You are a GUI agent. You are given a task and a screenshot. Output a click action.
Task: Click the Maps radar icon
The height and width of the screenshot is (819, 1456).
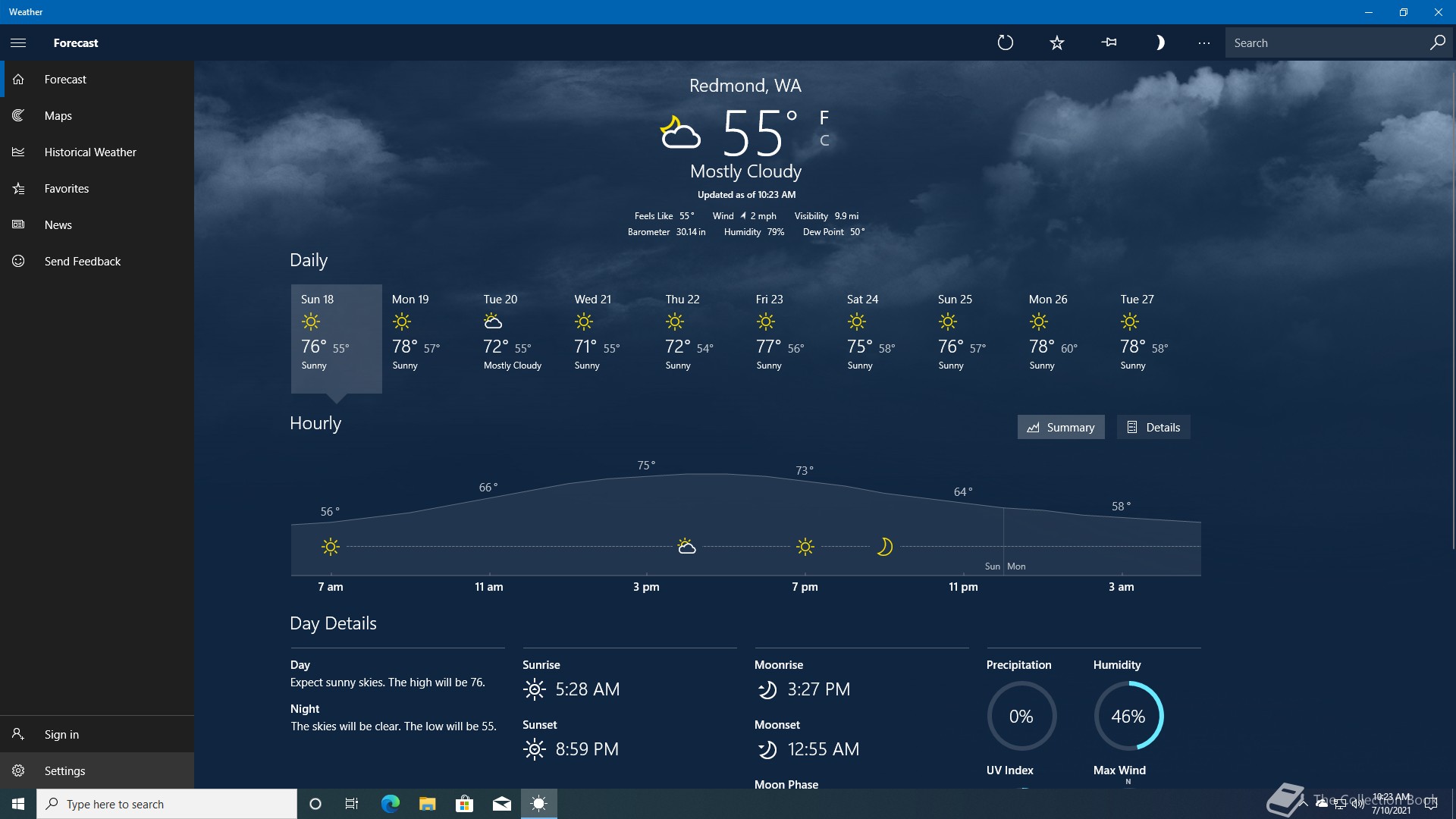pos(18,115)
